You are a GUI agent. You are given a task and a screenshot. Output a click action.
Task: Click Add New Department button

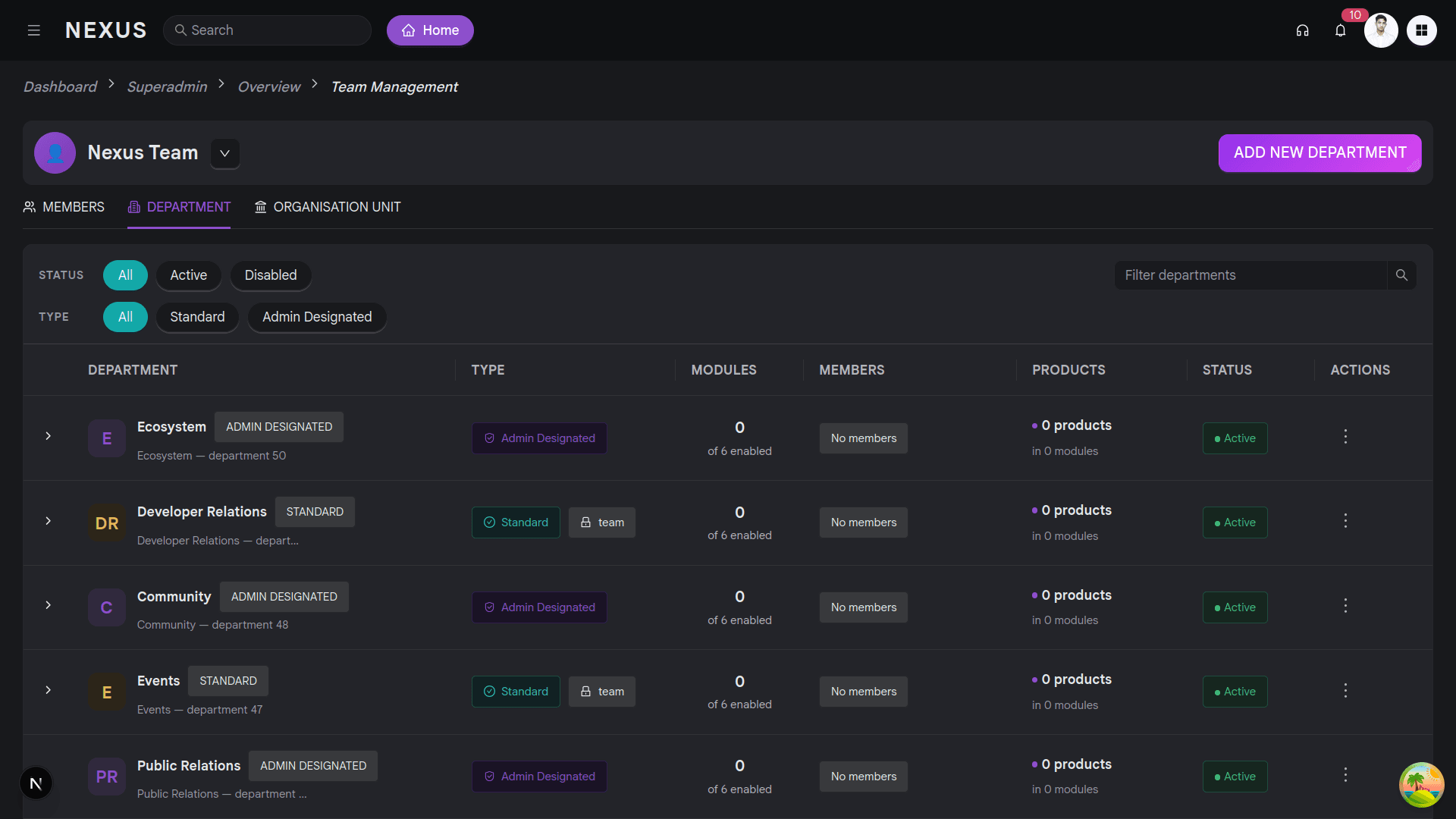[1319, 153]
